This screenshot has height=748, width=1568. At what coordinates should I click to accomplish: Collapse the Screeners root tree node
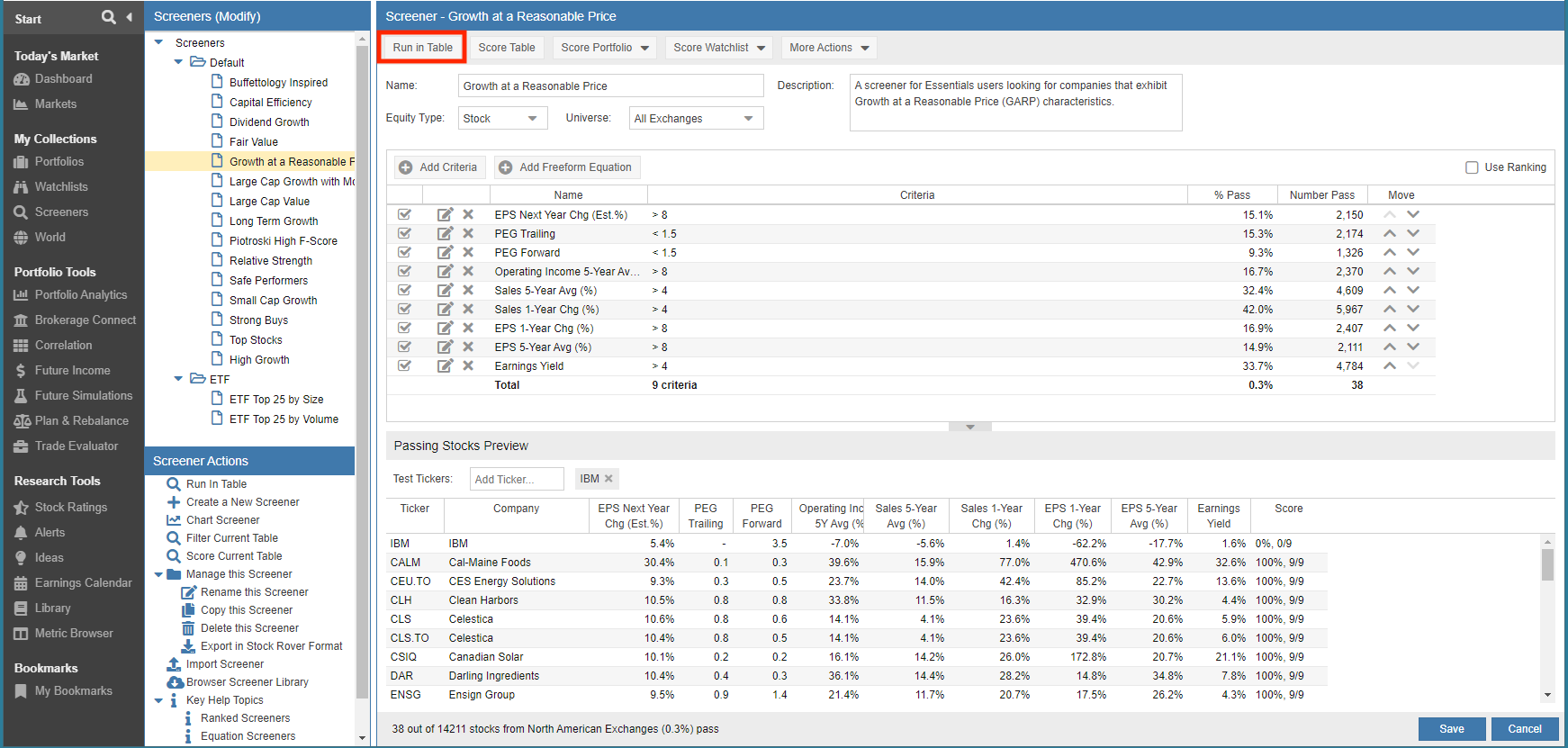[159, 42]
